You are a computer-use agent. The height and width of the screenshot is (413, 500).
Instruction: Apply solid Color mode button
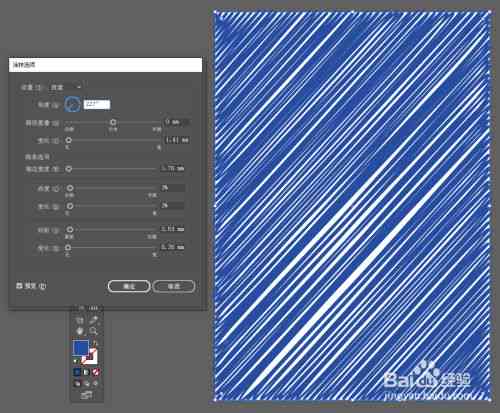tap(77, 372)
